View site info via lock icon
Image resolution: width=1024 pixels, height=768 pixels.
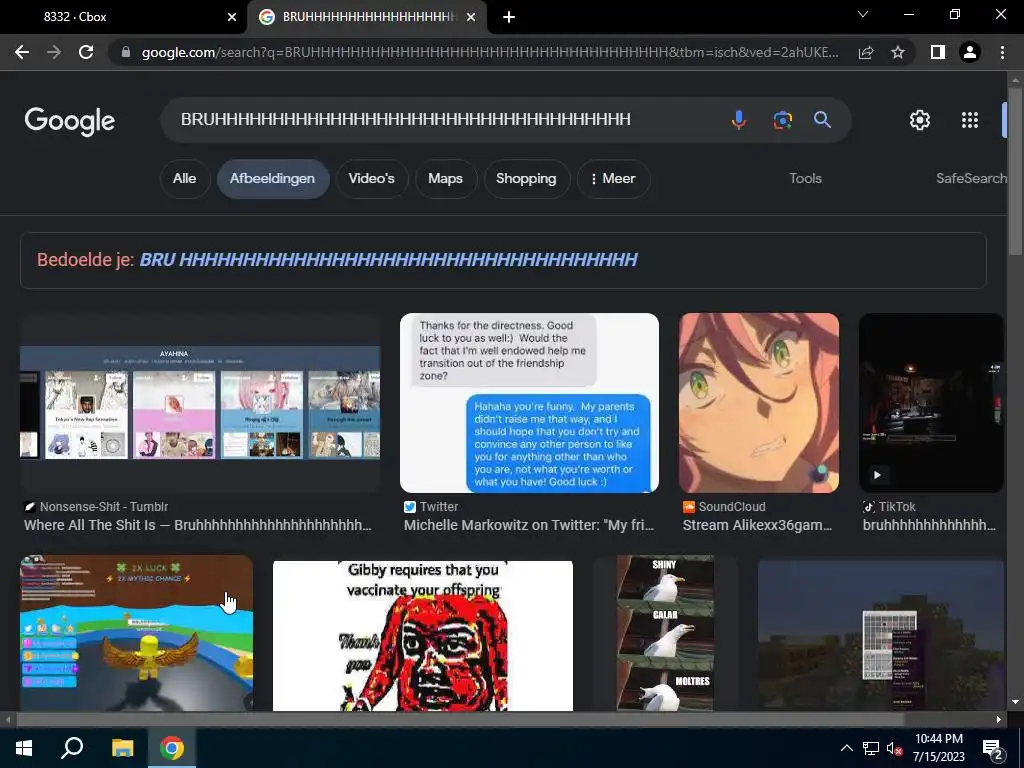[x=126, y=52]
